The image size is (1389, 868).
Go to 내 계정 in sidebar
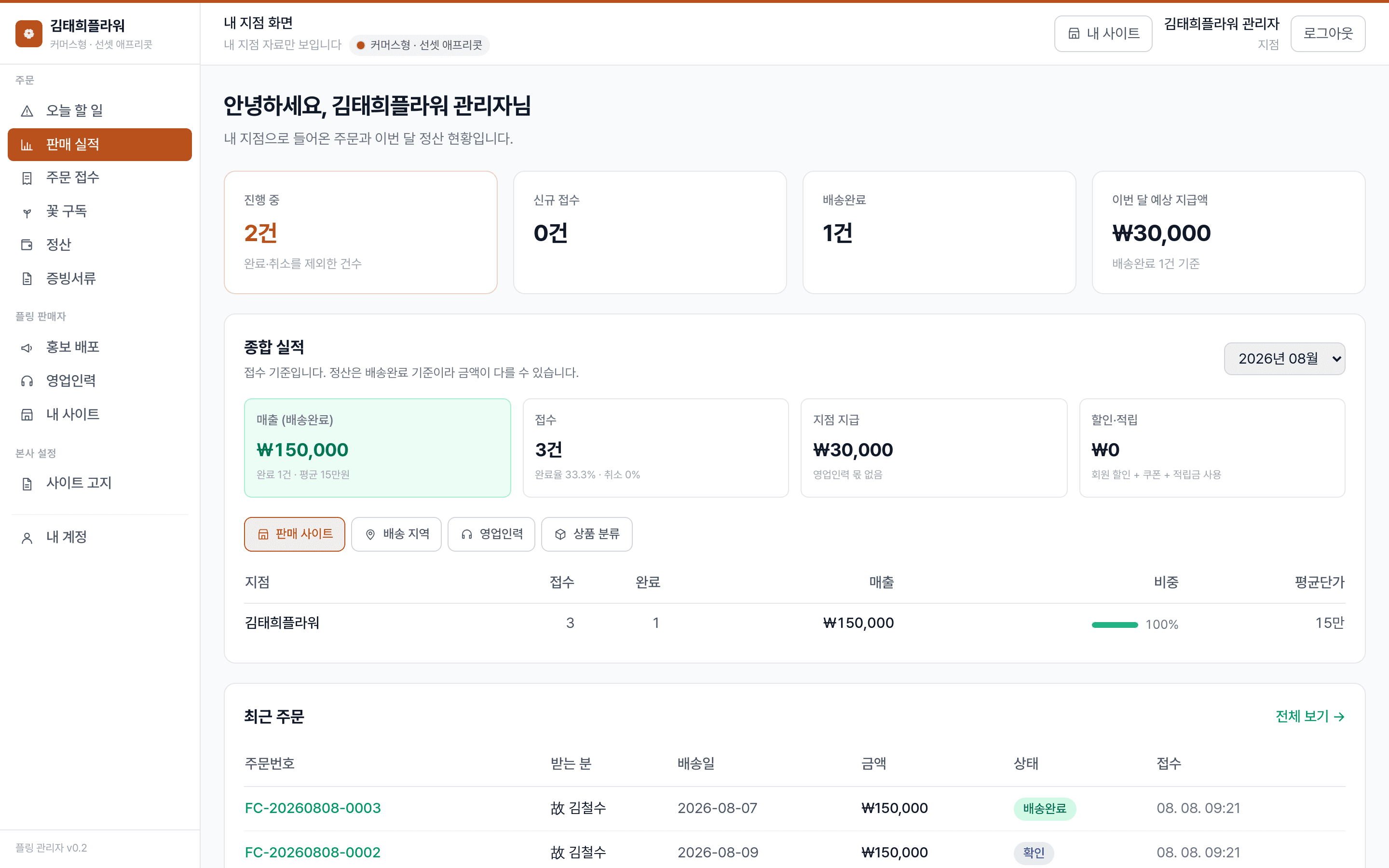(x=100, y=537)
